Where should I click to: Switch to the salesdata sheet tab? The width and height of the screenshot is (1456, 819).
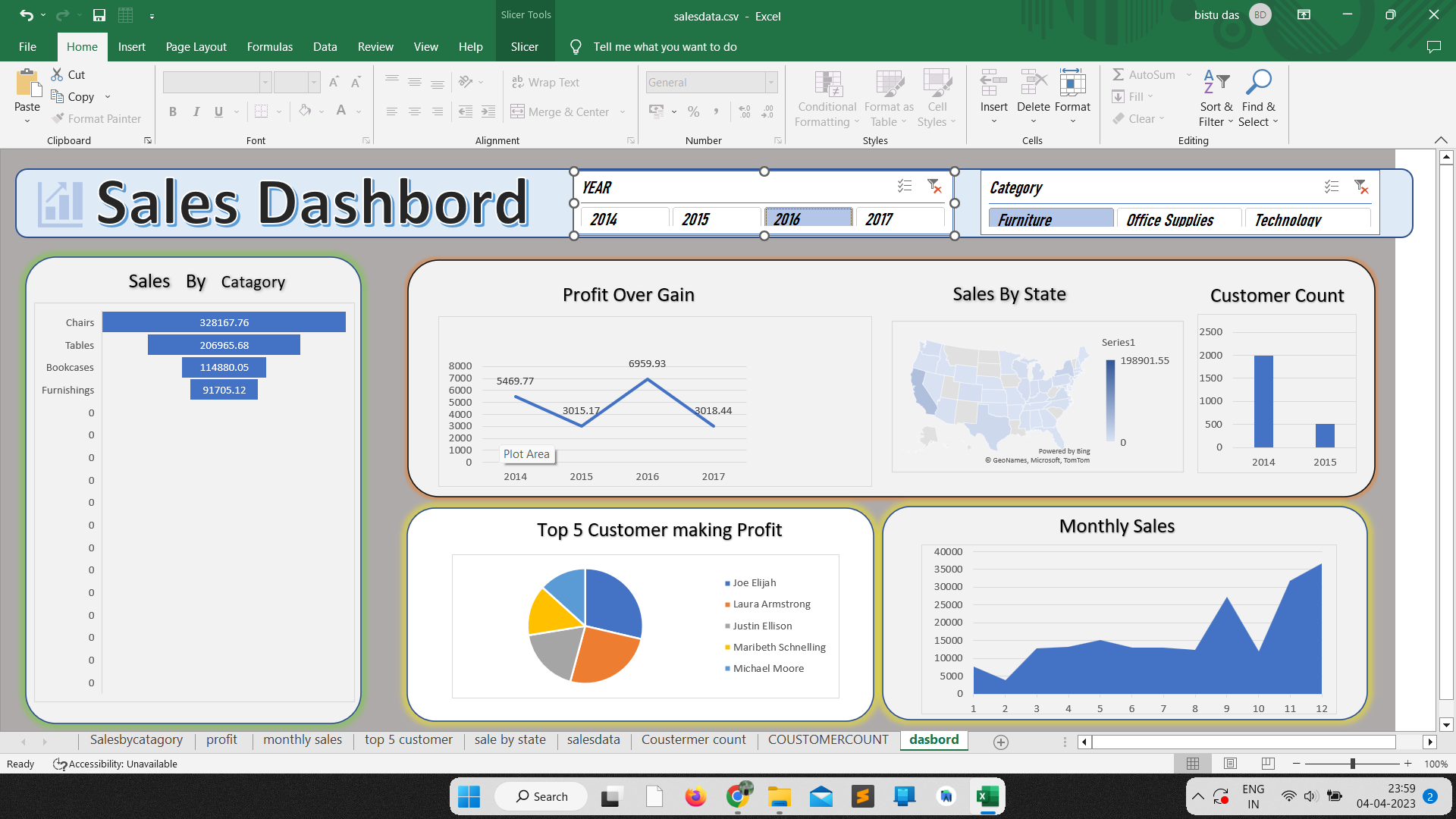[x=593, y=740]
